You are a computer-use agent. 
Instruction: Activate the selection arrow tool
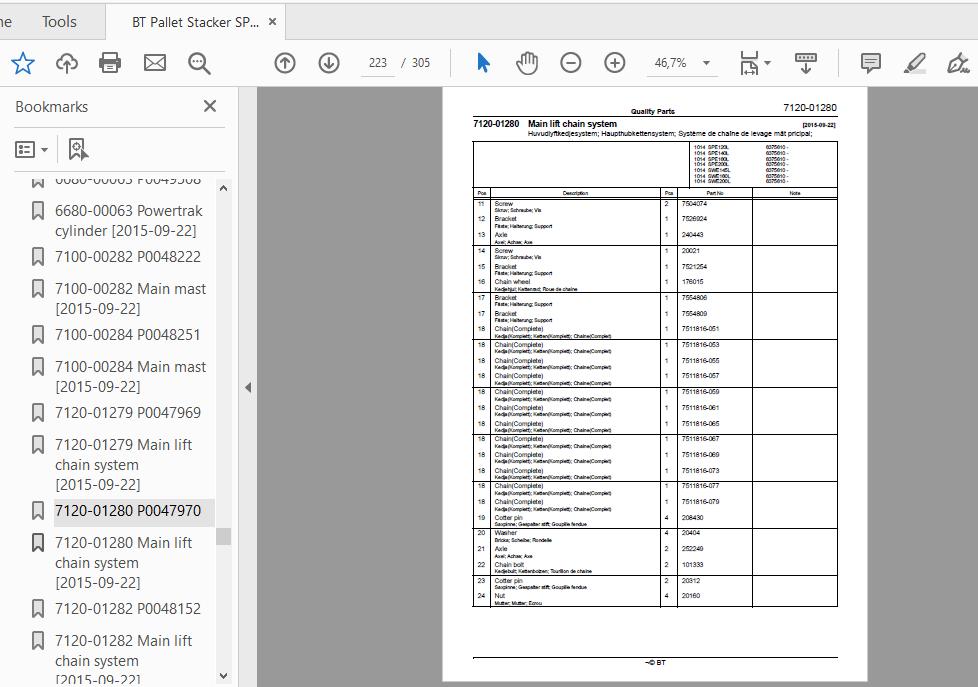[x=483, y=63]
